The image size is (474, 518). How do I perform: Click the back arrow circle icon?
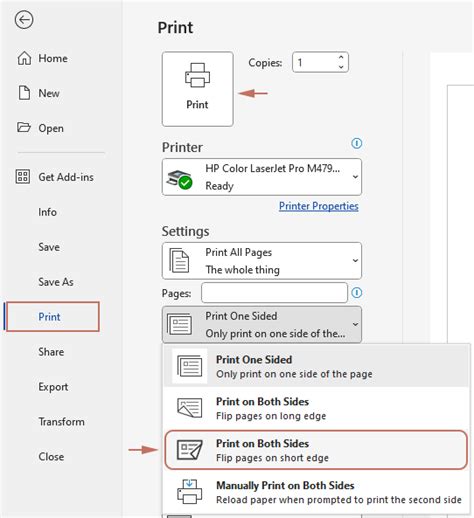tap(24, 20)
